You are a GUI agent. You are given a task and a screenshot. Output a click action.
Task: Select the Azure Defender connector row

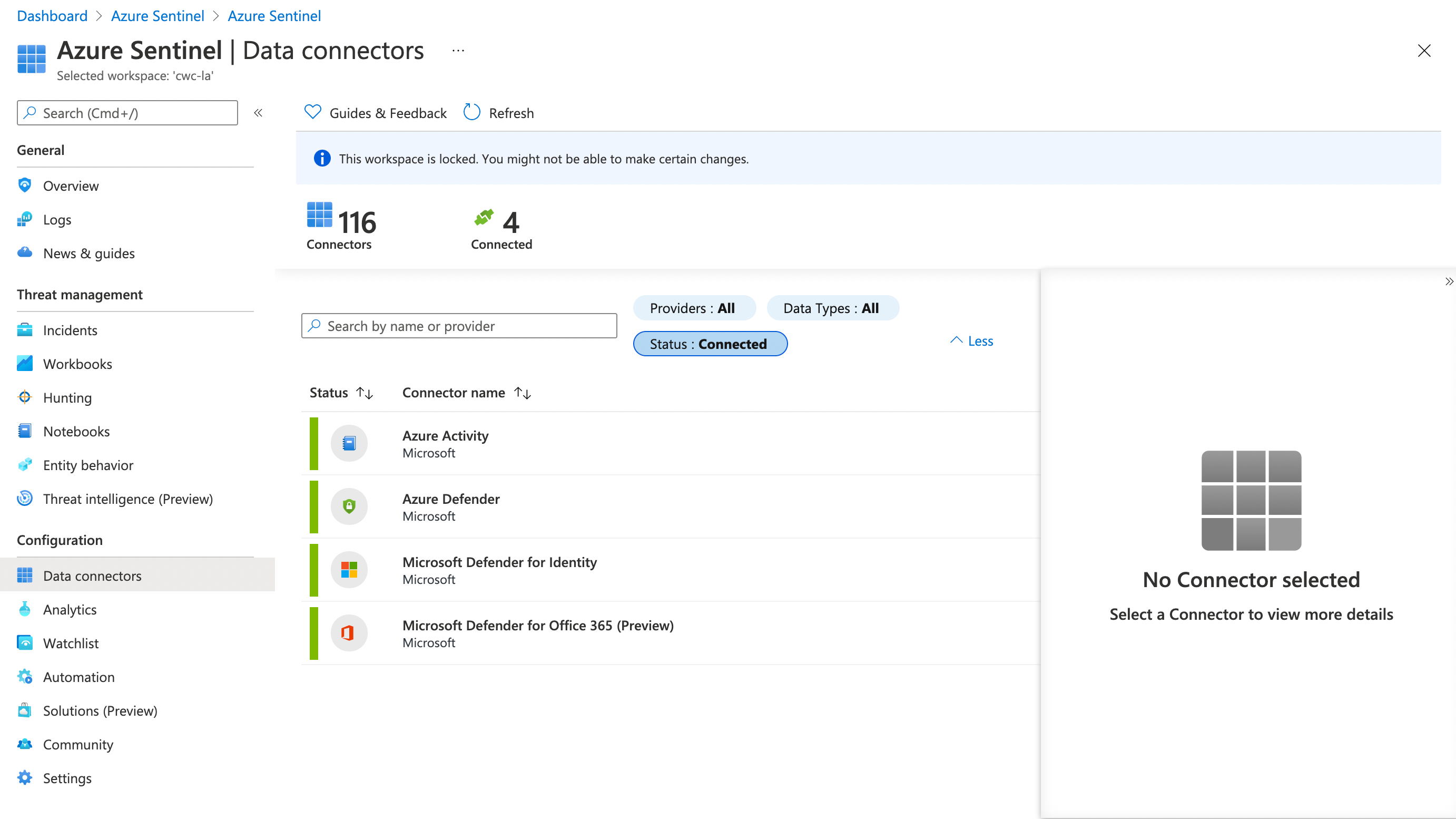click(671, 506)
